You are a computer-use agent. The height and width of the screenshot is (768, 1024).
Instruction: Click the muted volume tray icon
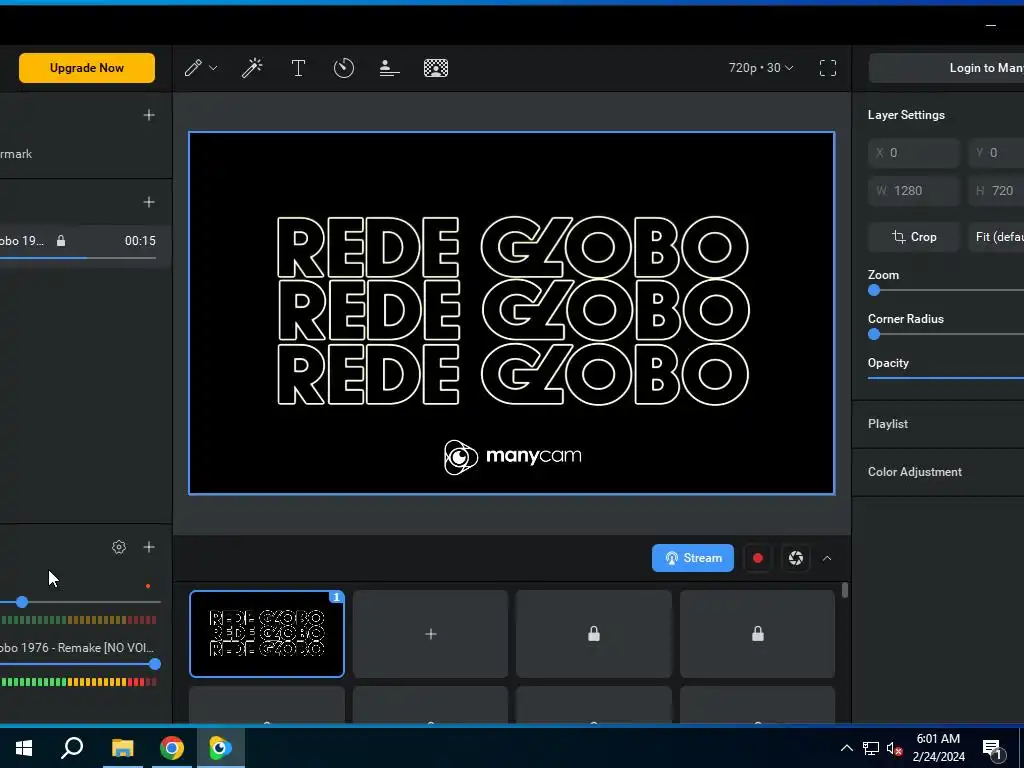tap(894, 749)
